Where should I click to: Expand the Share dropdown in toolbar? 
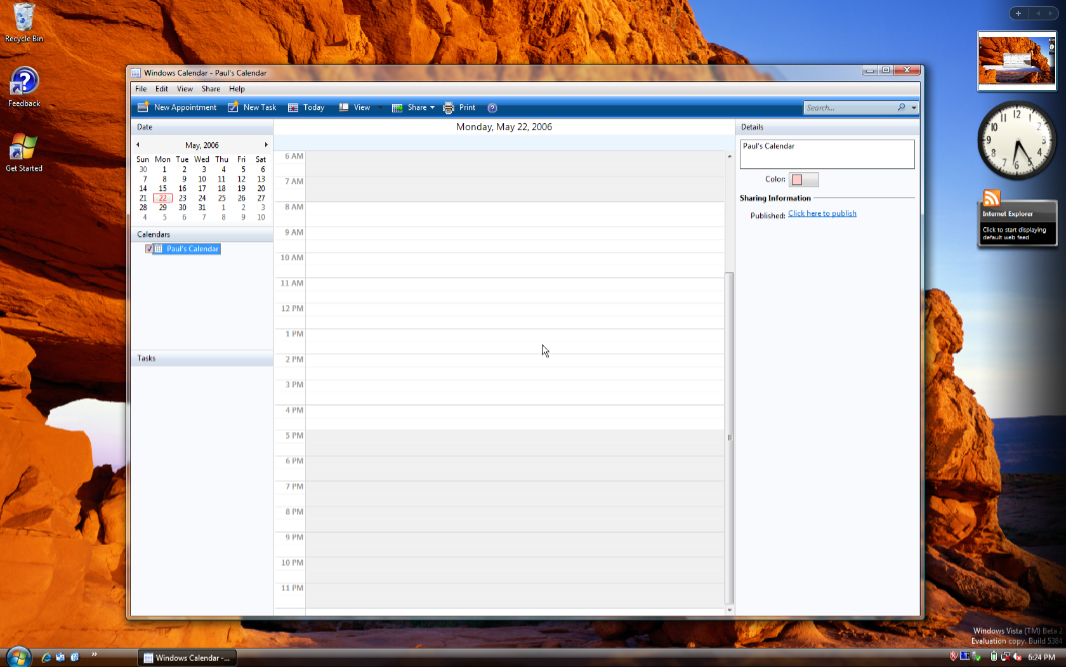click(432, 107)
